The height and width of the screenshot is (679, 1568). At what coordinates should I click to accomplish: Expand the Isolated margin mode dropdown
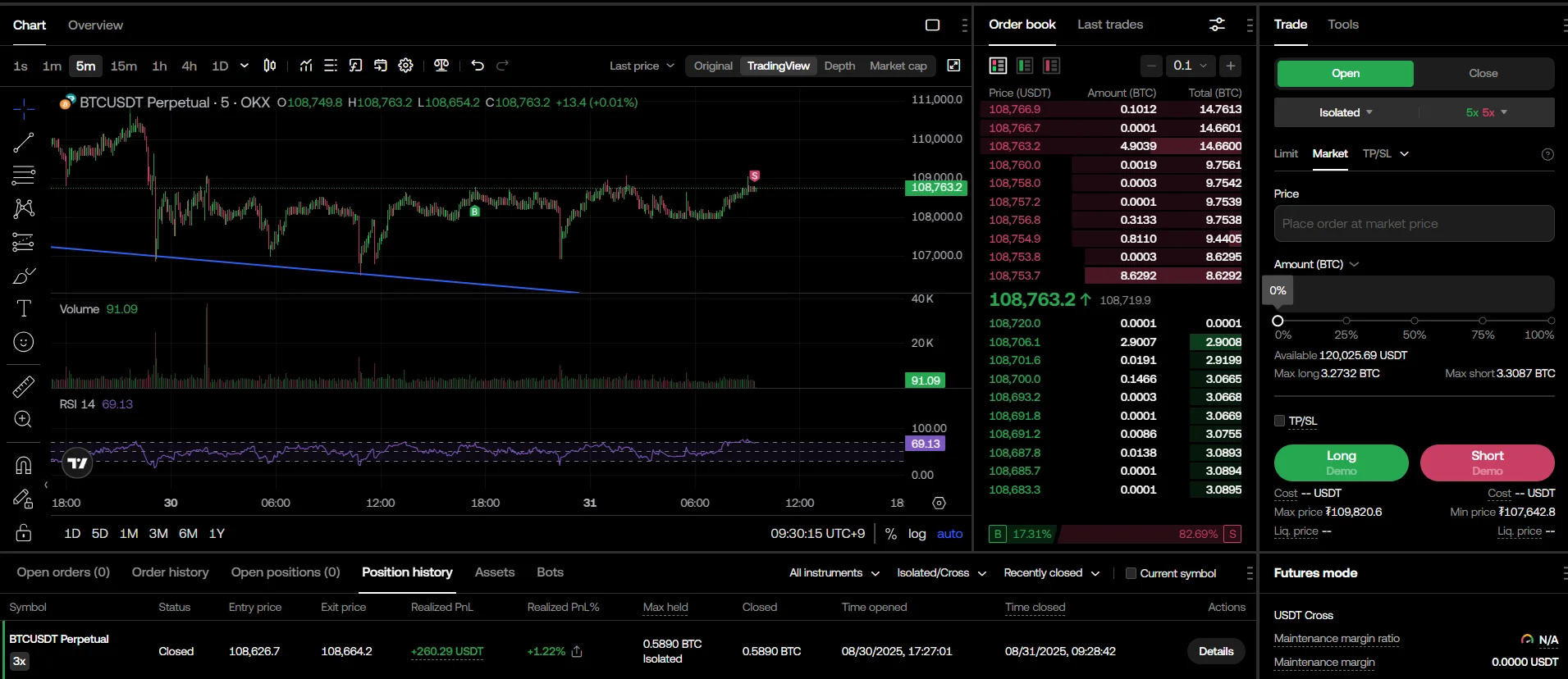[x=1346, y=112]
